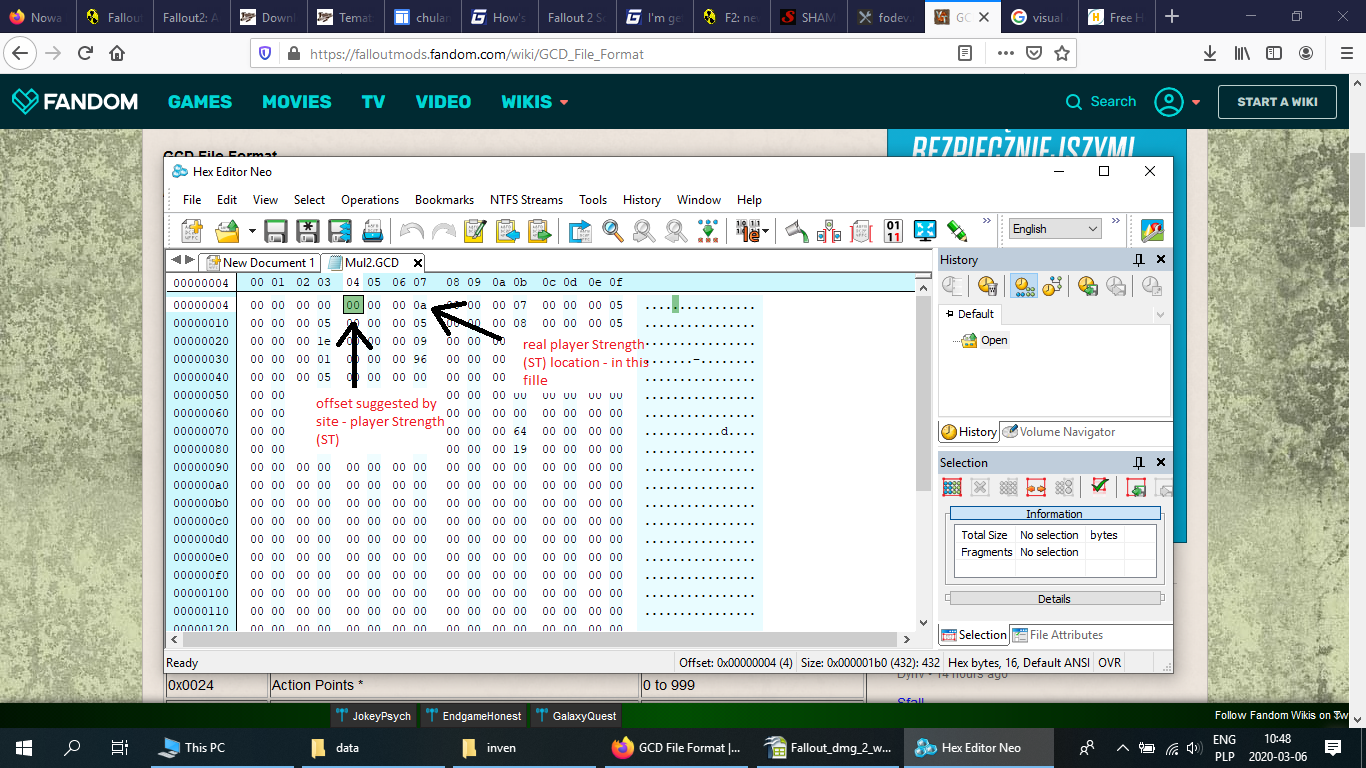Click the horizontal scrollbar under the hex view

[540, 640]
